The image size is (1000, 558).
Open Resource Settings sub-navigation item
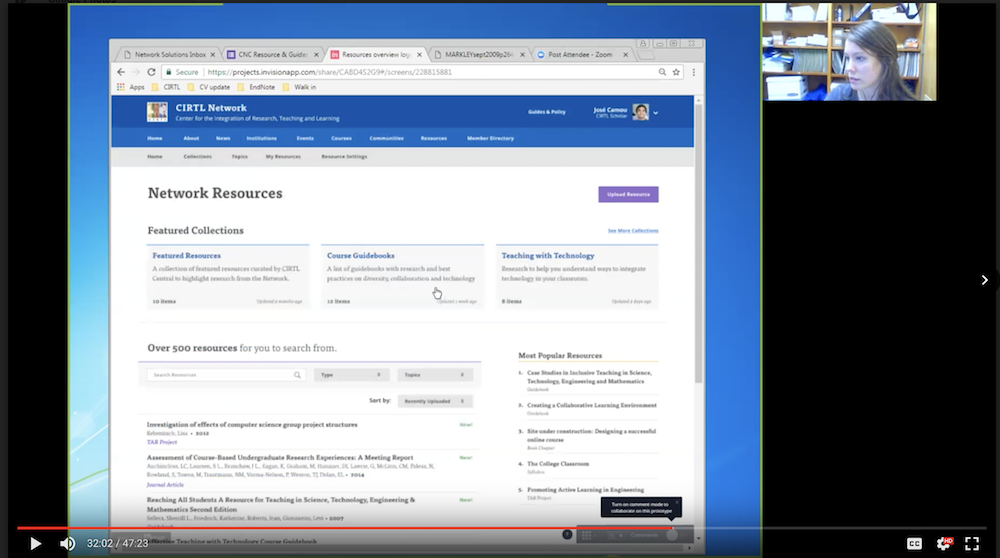[344, 157]
